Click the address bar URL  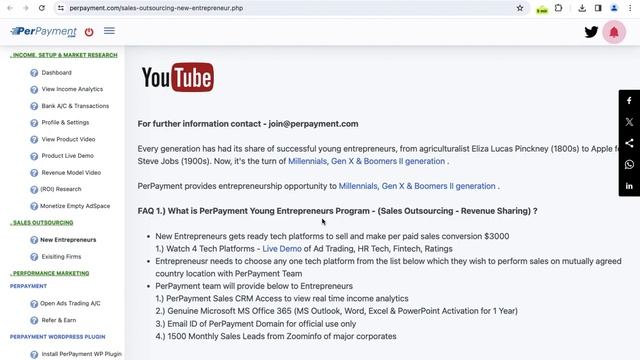coord(156,8)
